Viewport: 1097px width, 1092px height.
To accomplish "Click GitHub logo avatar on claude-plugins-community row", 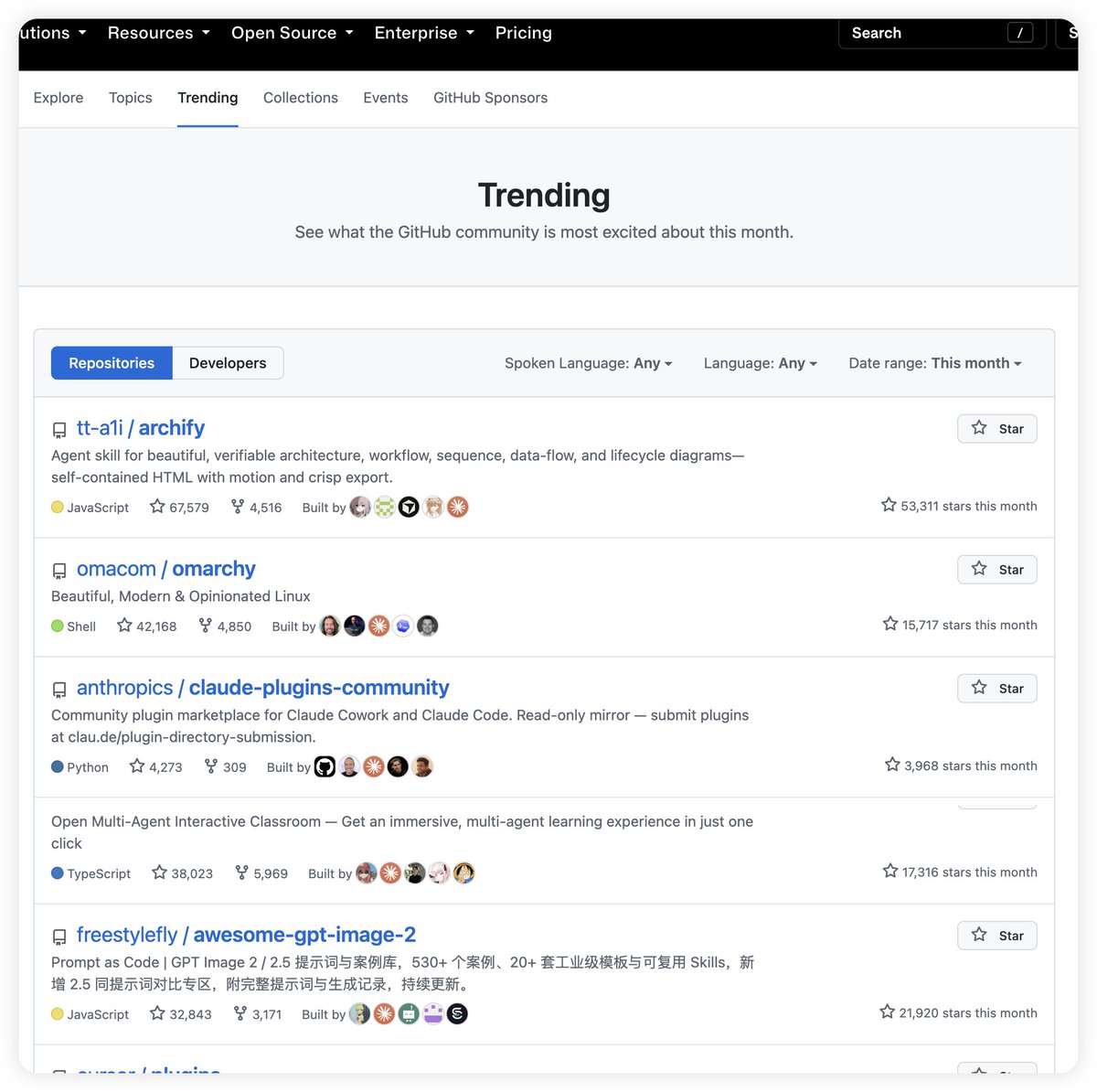I will (325, 766).
